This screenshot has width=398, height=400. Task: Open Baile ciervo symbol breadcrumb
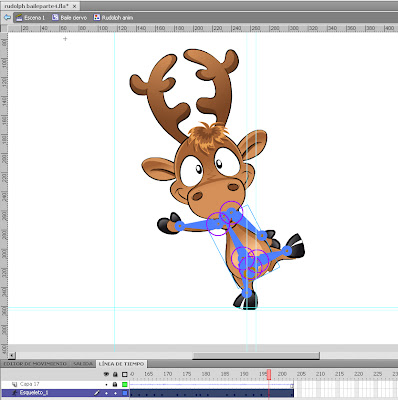(x=69, y=18)
